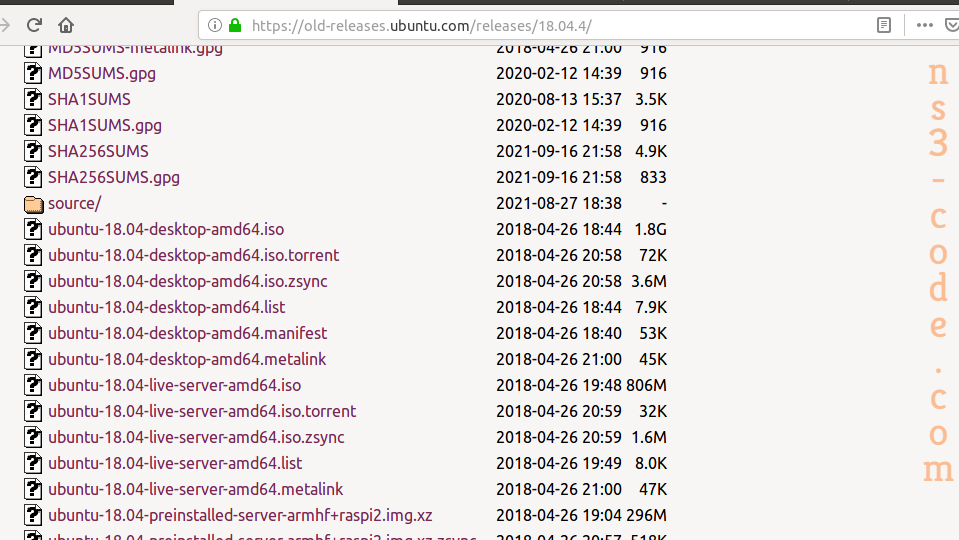Click the icon beside armhf+raspi2.img.xz

tap(33, 515)
